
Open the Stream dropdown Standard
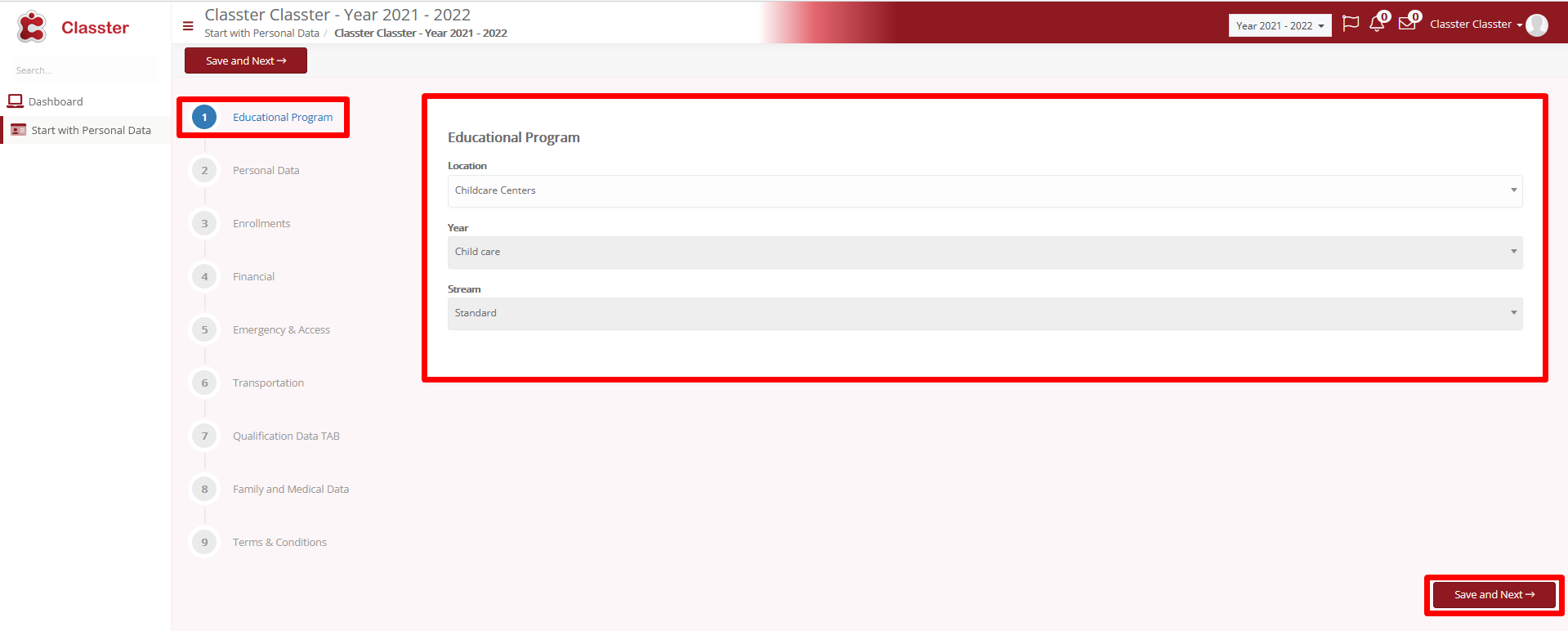pyautogui.click(x=985, y=313)
